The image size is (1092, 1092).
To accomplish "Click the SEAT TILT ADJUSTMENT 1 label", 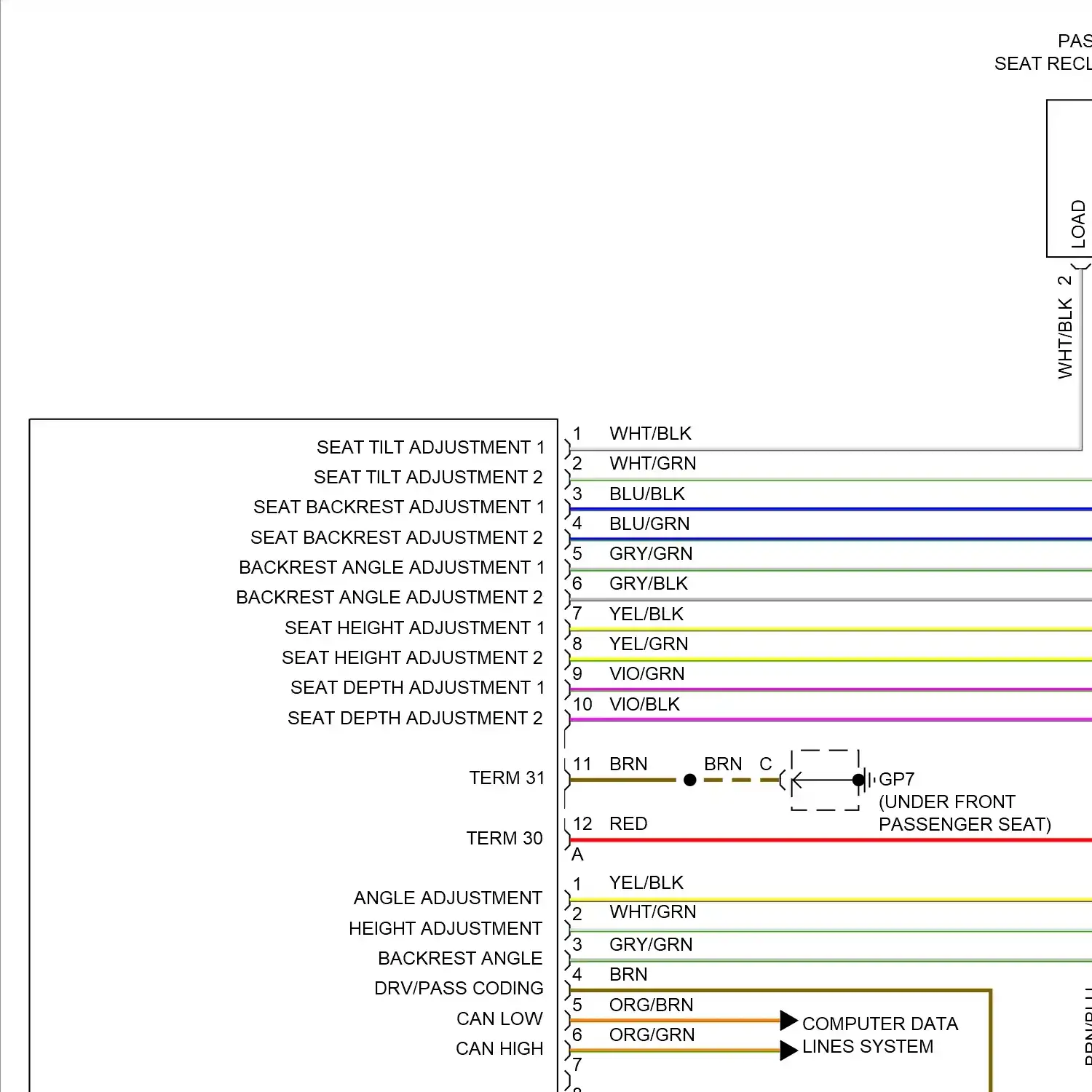I will click(x=430, y=447).
